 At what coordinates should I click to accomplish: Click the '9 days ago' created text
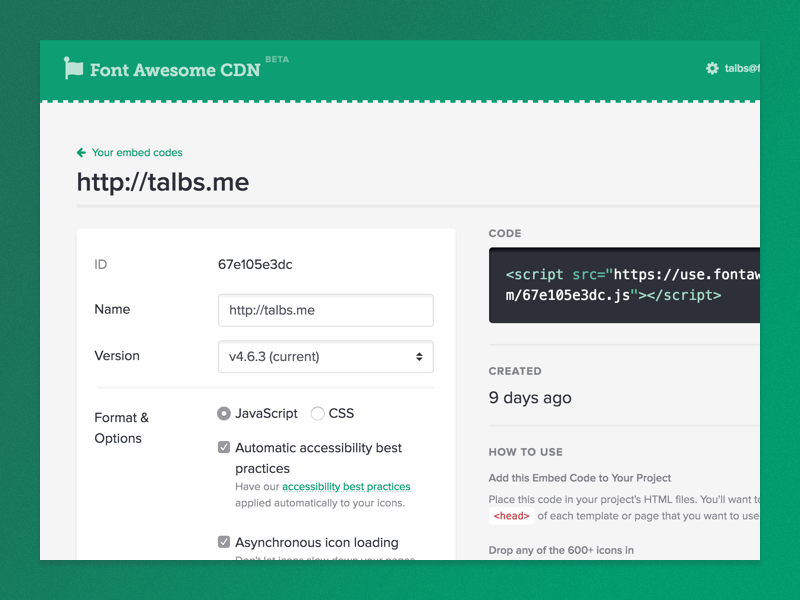530,397
